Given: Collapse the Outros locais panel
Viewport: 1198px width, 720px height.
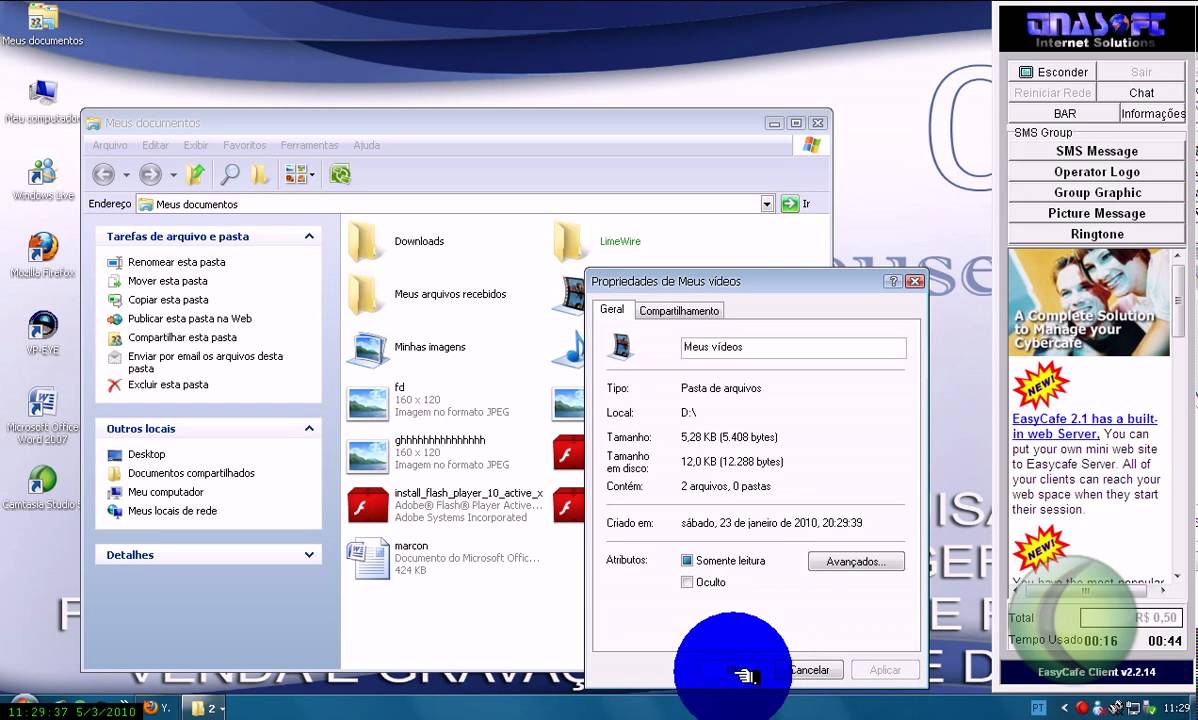Looking at the screenshot, I should click(x=309, y=429).
